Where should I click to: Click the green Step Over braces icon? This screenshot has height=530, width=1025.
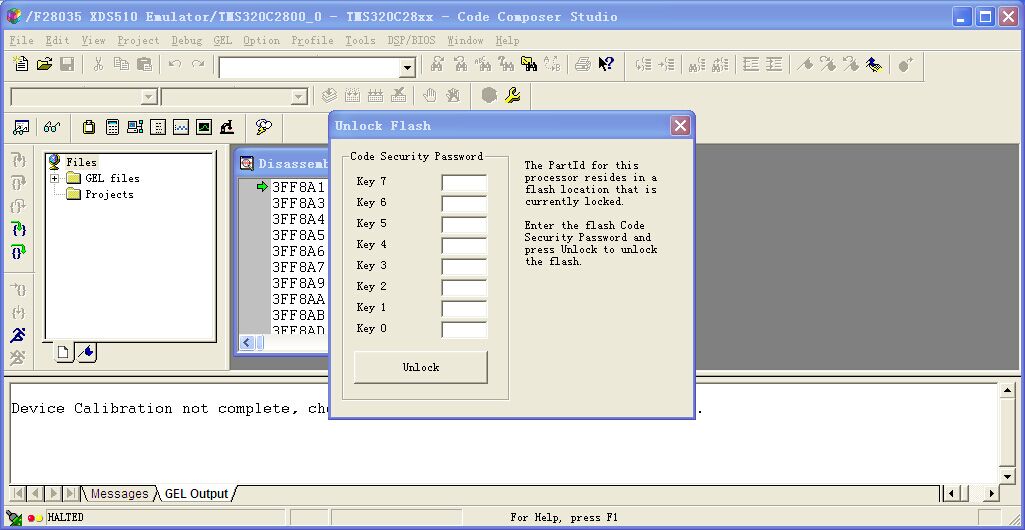(19, 252)
